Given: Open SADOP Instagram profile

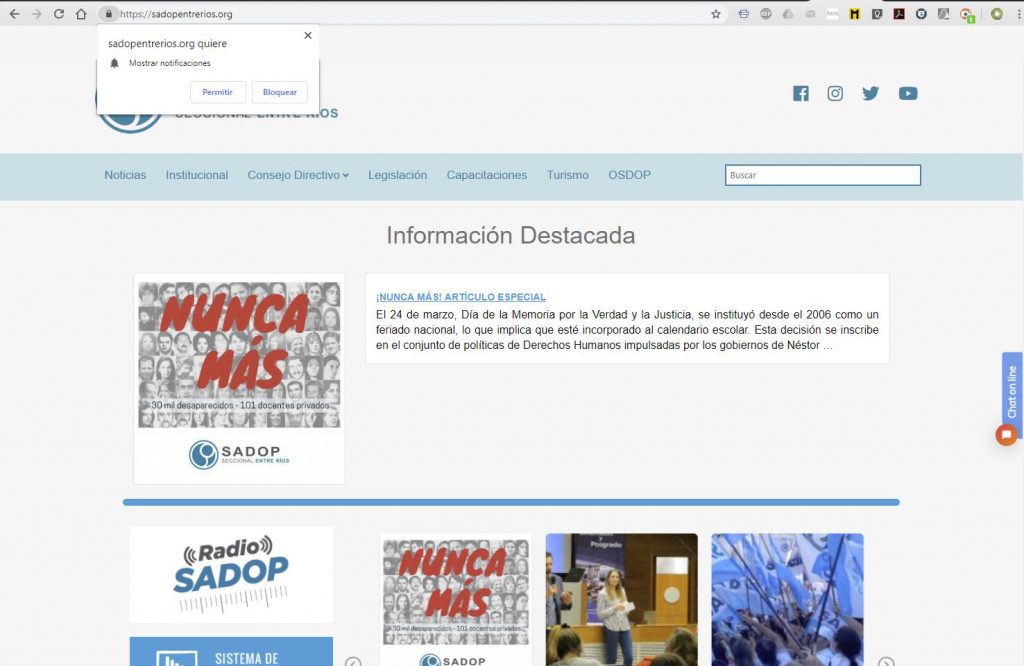Looking at the screenshot, I should coord(835,93).
